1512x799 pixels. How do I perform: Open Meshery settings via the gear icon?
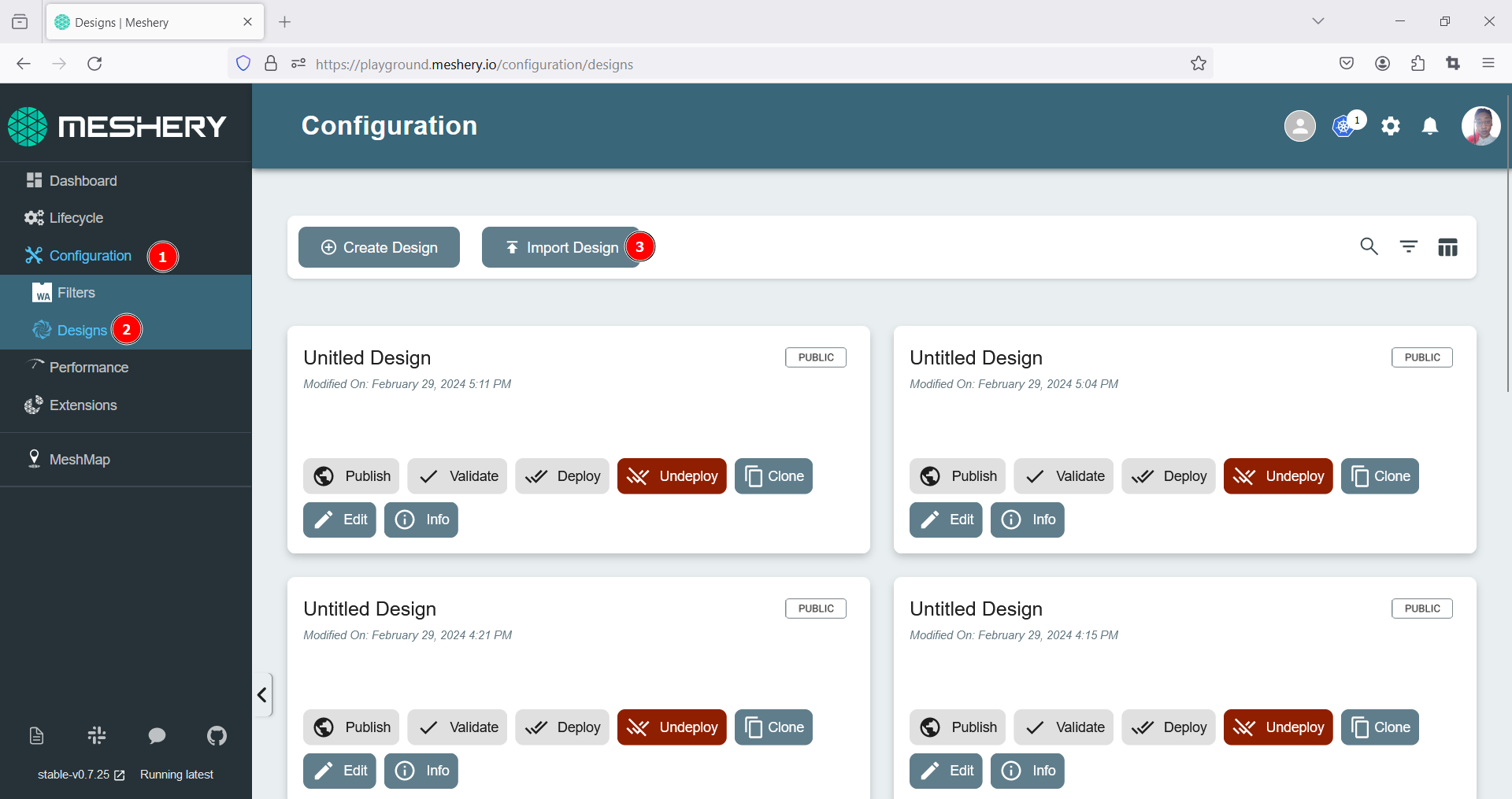[x=1391, y=126]
